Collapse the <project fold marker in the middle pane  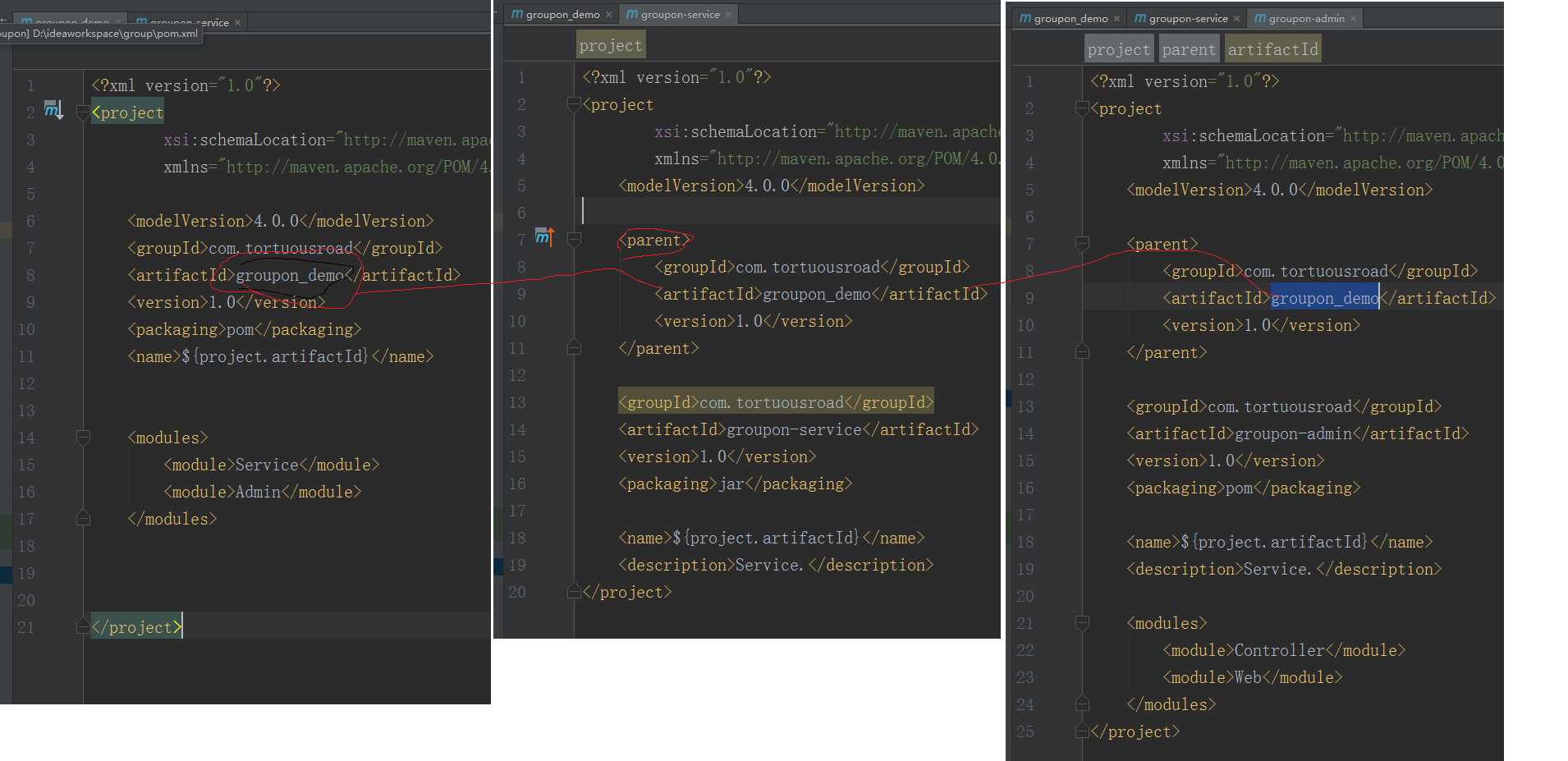tap(574, 103)
